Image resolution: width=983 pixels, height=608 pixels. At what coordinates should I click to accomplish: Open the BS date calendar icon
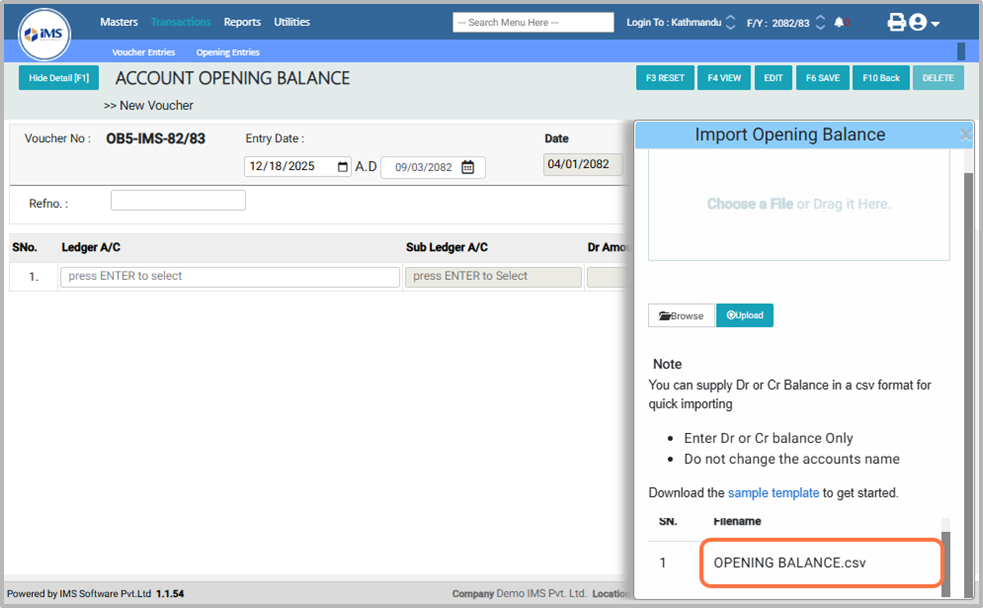[467, 168]
